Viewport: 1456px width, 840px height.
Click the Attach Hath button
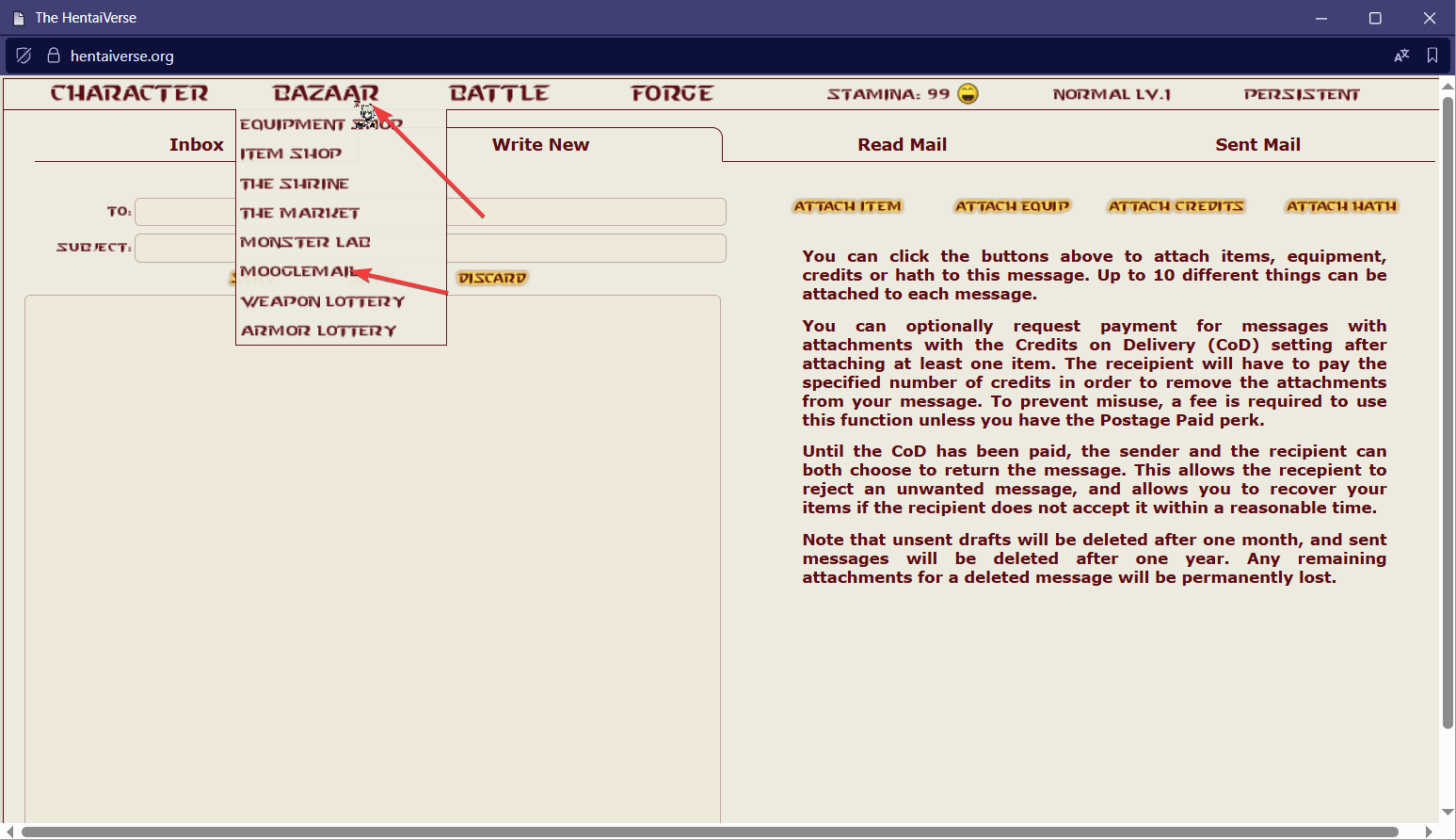[x=1342, y=206]
